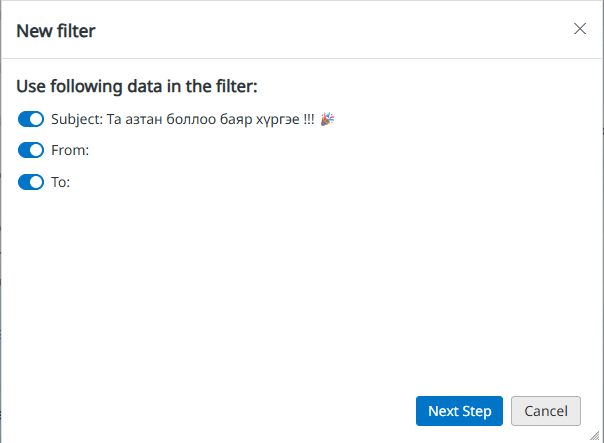Disable the Subject filter toggle
Screen dimensions: 604x443
coord(31,119)
